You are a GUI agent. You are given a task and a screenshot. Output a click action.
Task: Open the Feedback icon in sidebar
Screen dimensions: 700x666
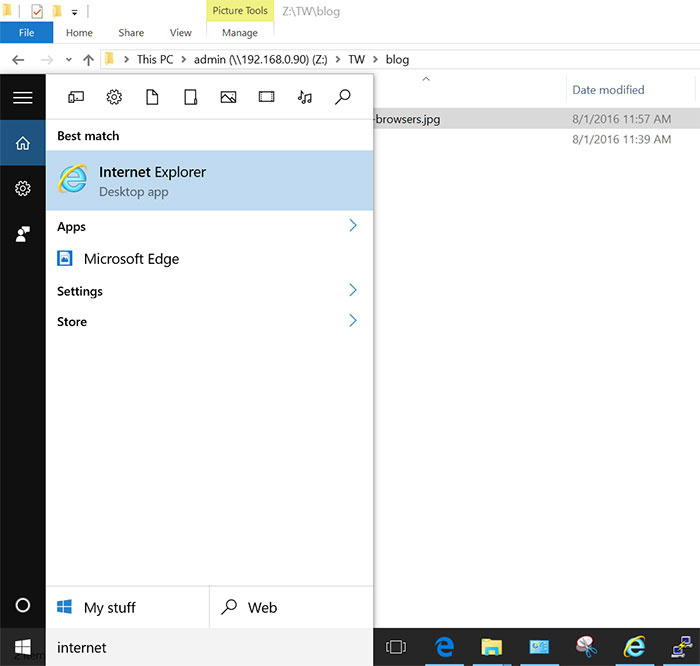(x=23, y=233)
